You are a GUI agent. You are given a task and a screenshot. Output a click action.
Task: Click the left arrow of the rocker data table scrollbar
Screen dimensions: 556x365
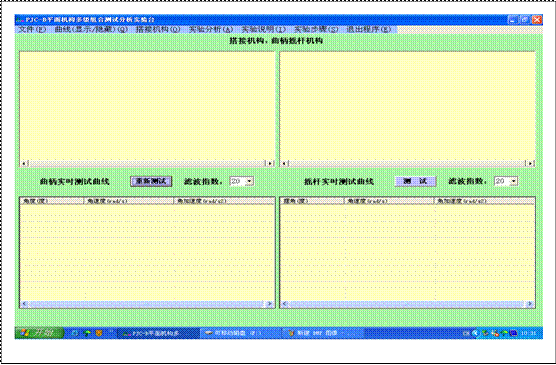coord(285,304)
